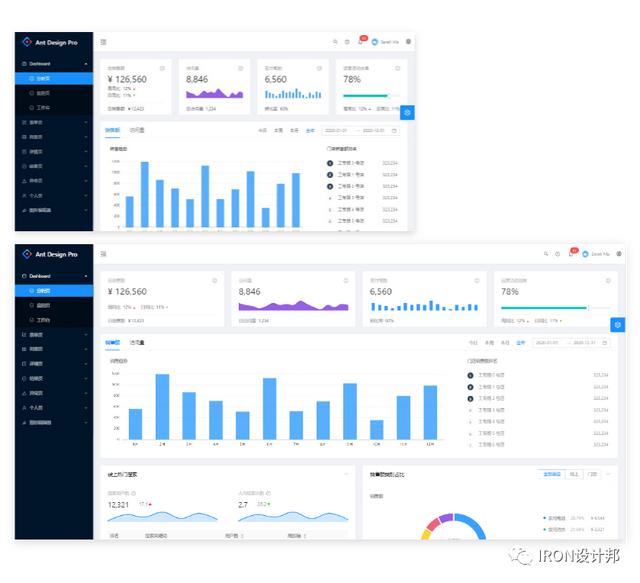Open language globe icon in upper dashboard

tap(408, 42)
